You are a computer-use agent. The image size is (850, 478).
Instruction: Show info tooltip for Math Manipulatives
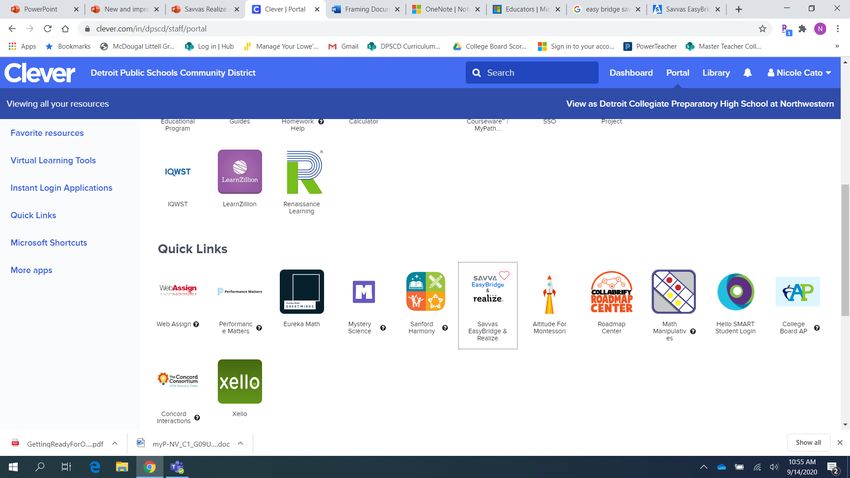click(x=693, y=331)
